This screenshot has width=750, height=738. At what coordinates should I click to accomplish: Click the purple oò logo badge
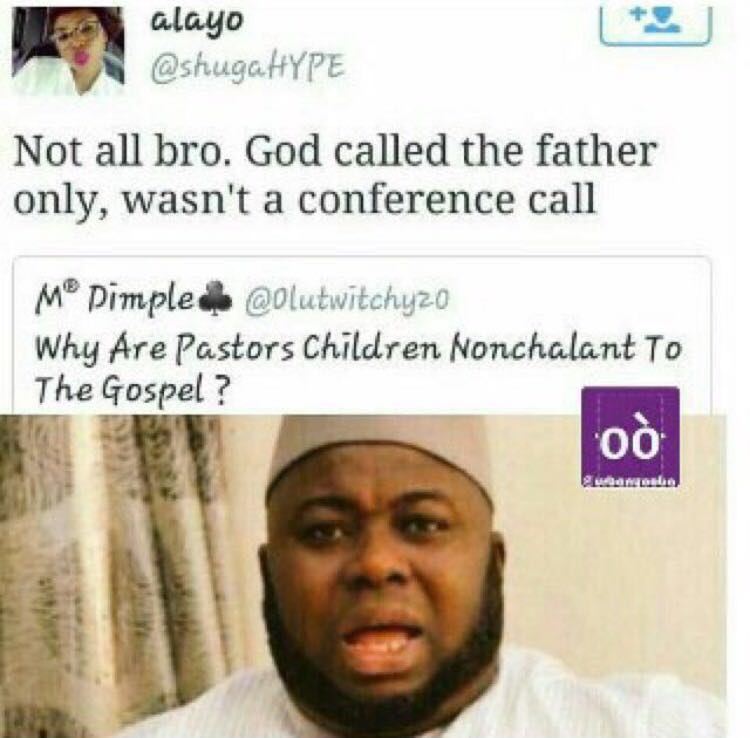630,437
